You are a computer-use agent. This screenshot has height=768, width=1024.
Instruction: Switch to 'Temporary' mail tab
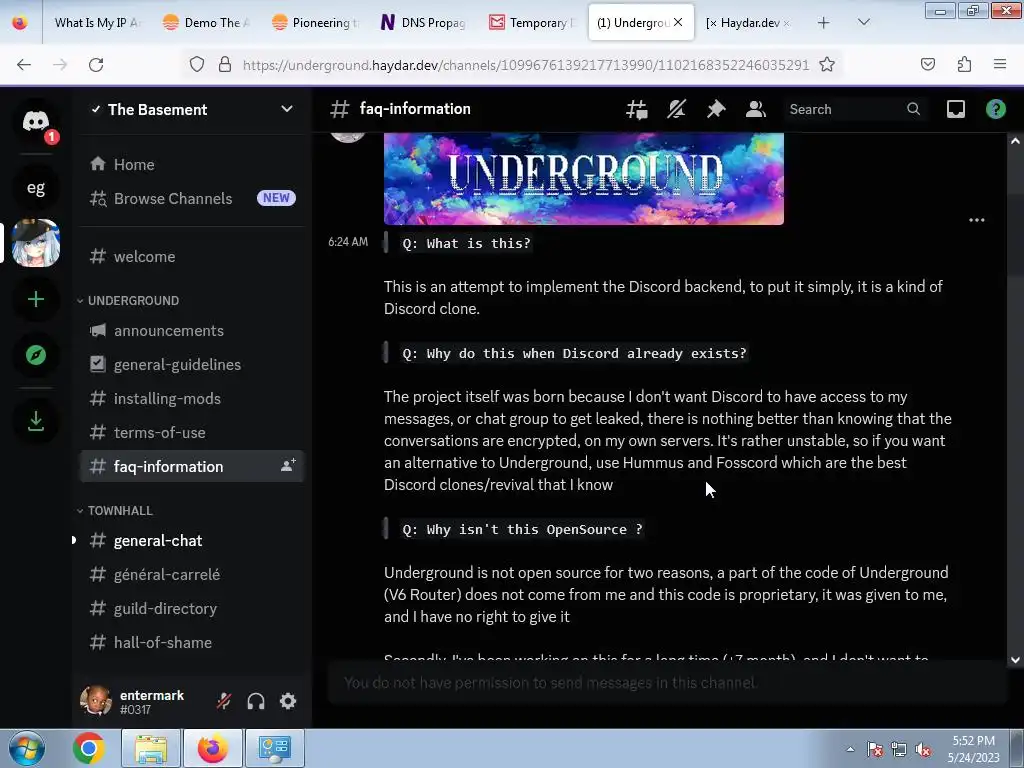click(532, 22)
